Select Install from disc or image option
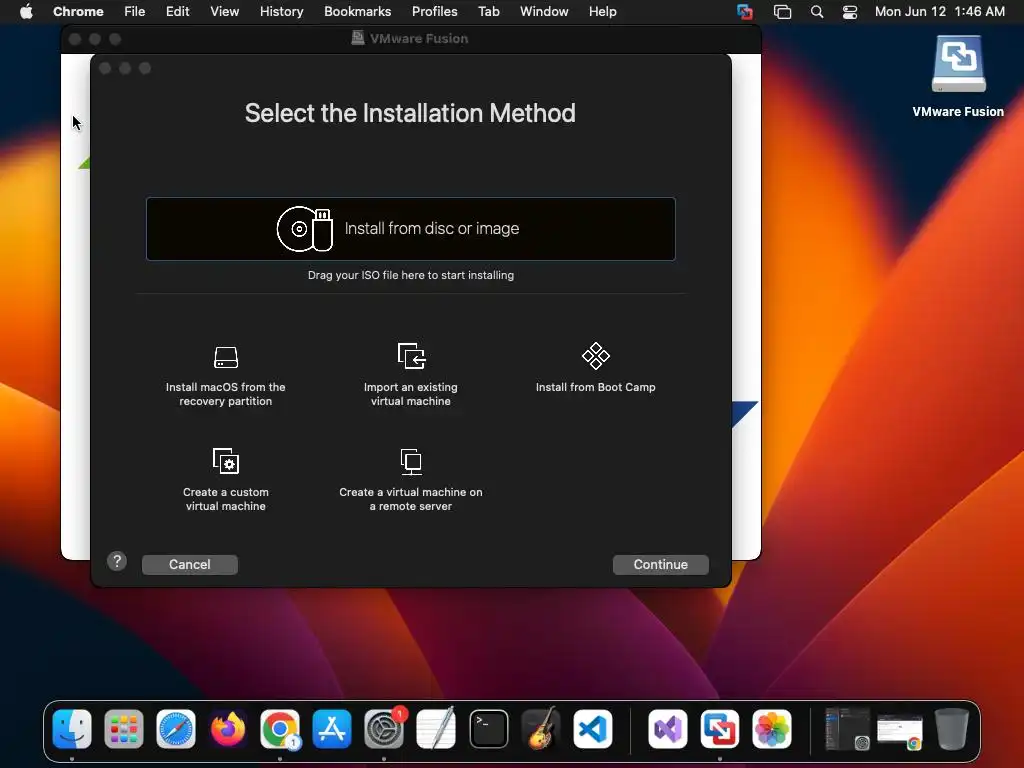Viewport: 1024px width, 768px height. point(411,229)
